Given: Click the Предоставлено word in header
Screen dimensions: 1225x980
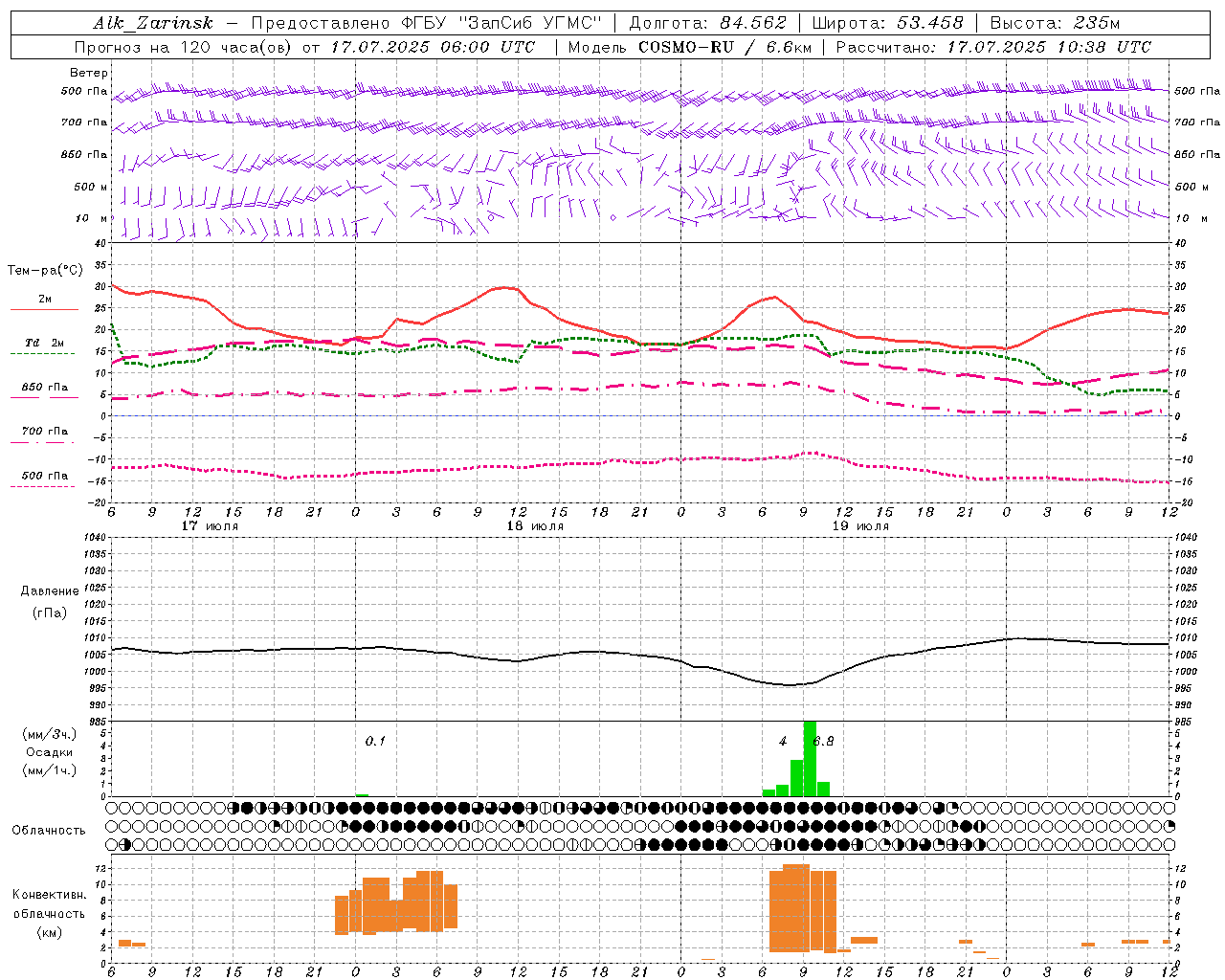Looking at the screenshot, I should tap(322, 24).
